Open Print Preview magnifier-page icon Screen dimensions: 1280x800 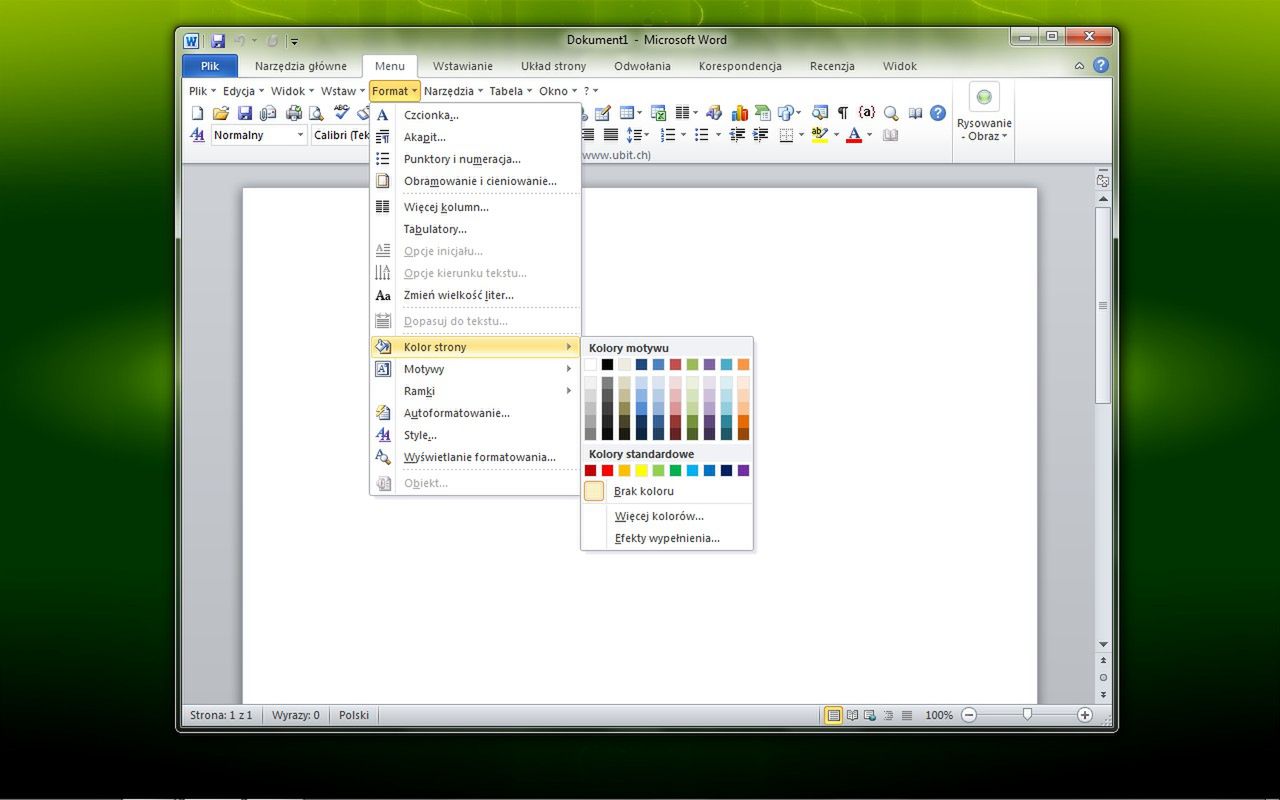[x=316, y=113]
